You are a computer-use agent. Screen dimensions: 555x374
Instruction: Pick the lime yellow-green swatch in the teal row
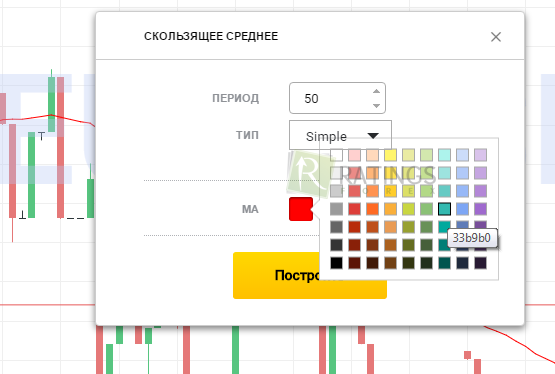pyautogui.click(x=408, y=209)
